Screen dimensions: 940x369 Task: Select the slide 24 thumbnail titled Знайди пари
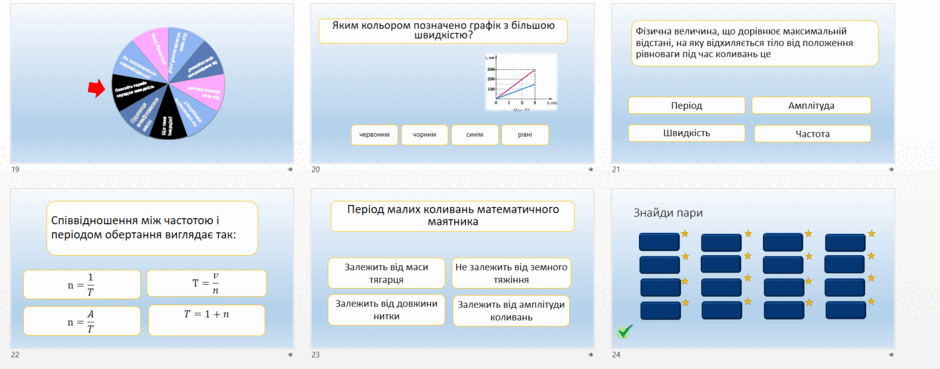[x=753, y=268]
